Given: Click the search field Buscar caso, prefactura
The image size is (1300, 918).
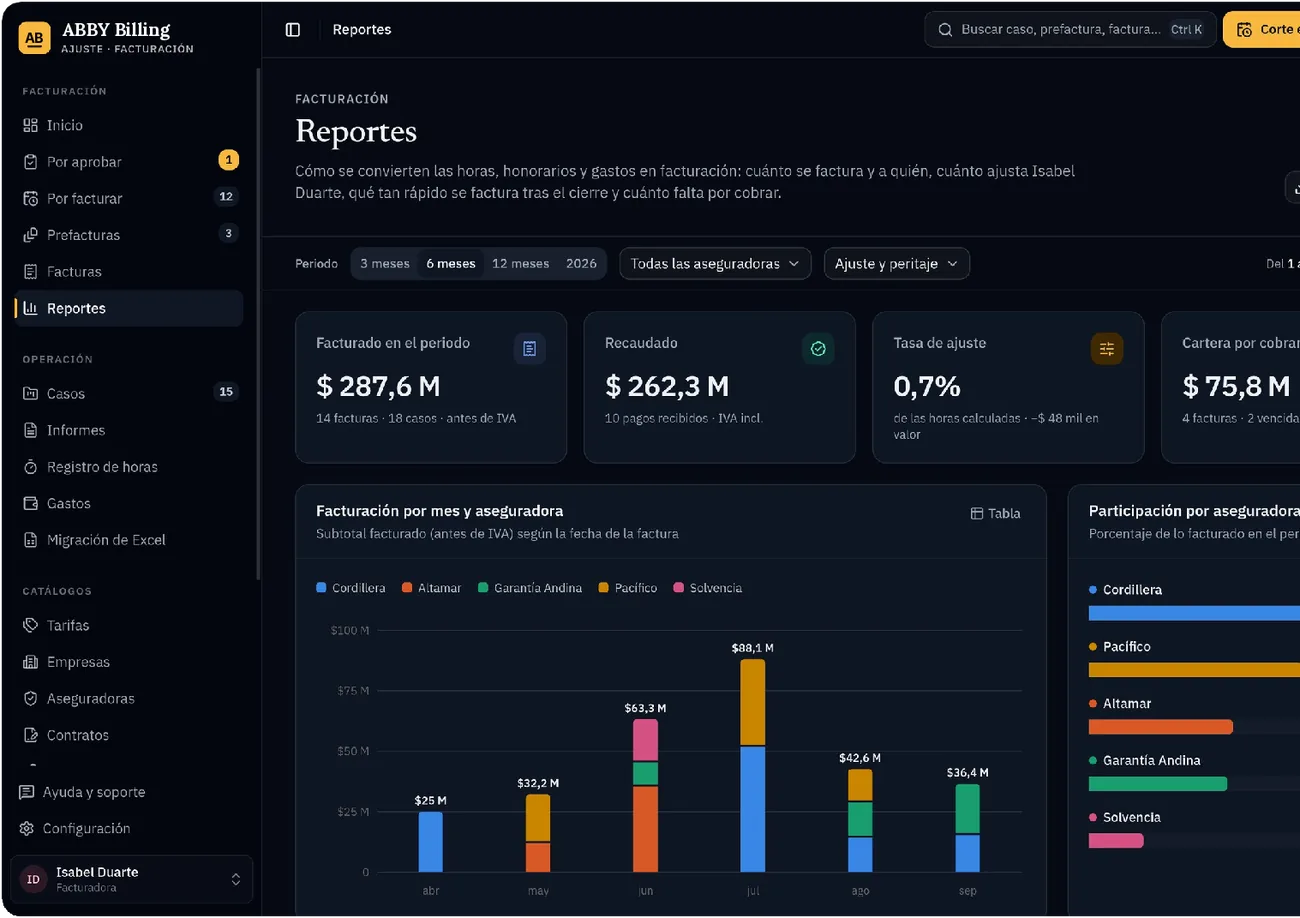Looking at the screenshot, I should click(1070, 30).
